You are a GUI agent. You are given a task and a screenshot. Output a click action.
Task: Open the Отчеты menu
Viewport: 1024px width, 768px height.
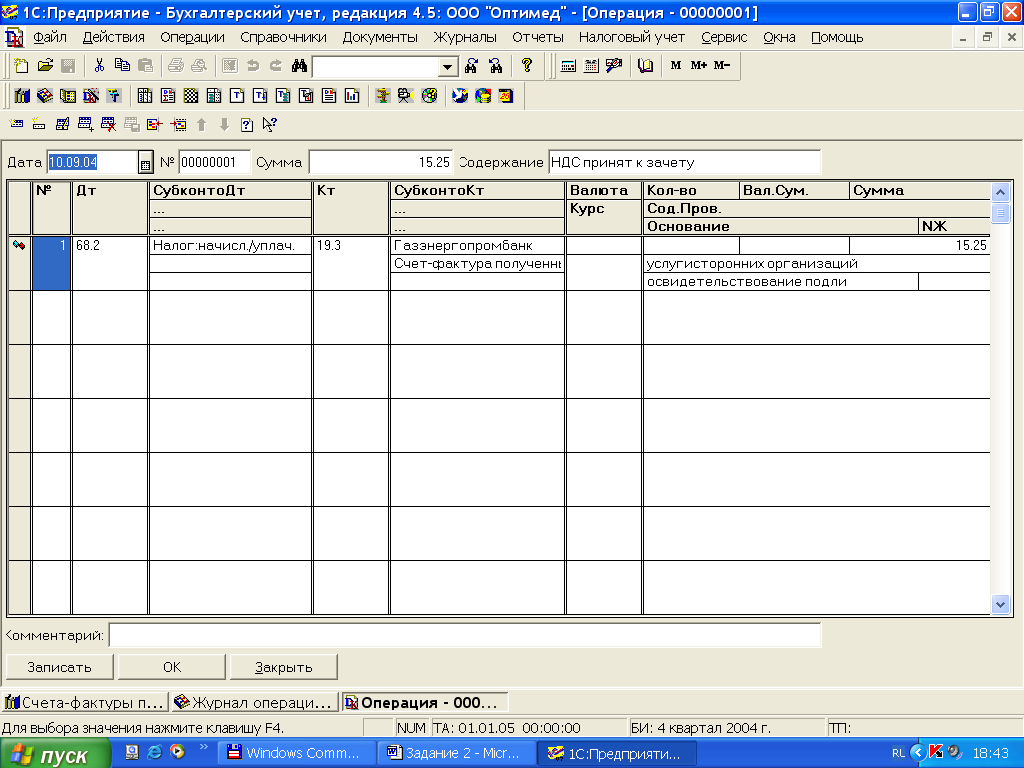click(537, 37)
